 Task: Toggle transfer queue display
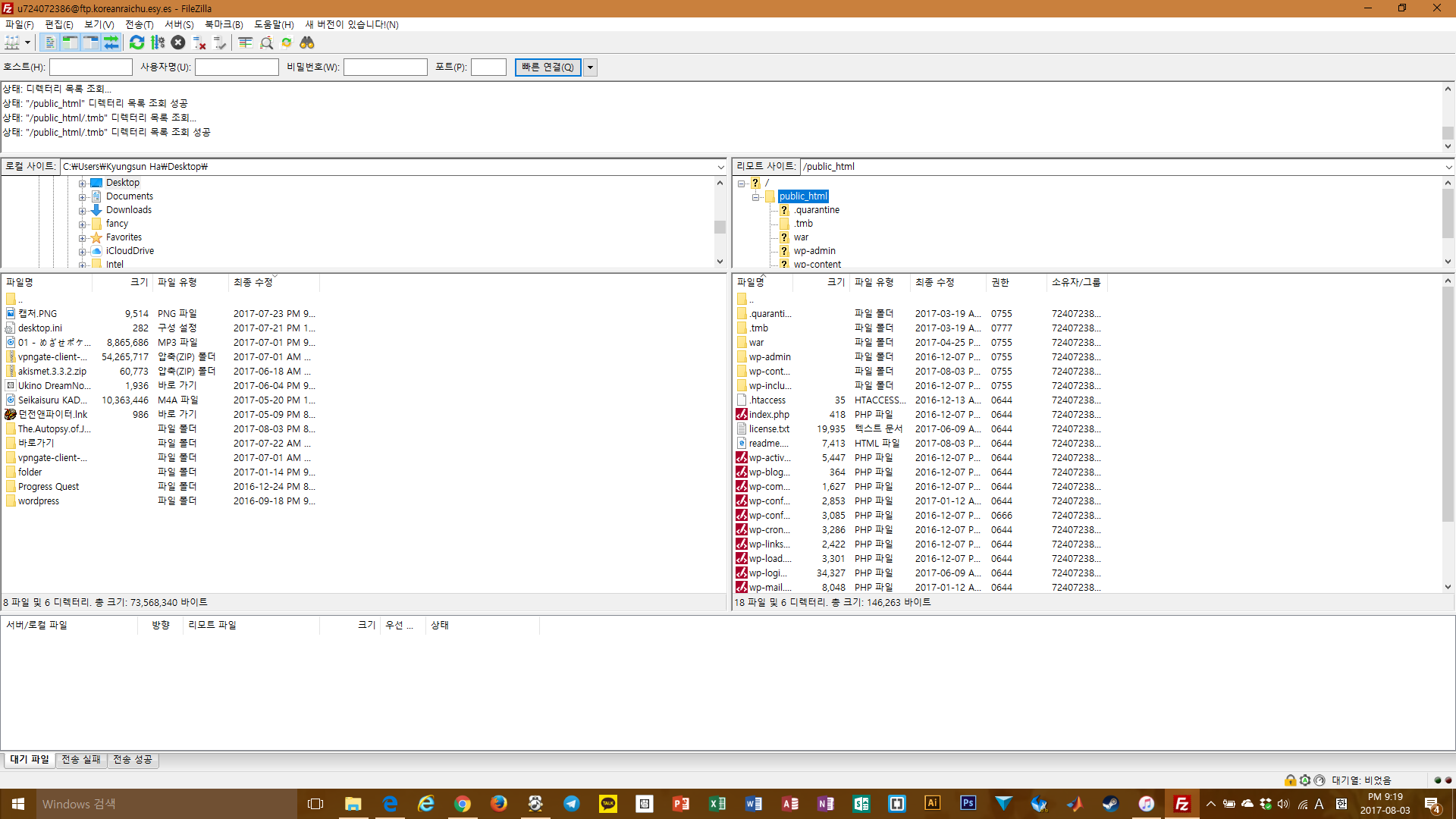(111, 42)
